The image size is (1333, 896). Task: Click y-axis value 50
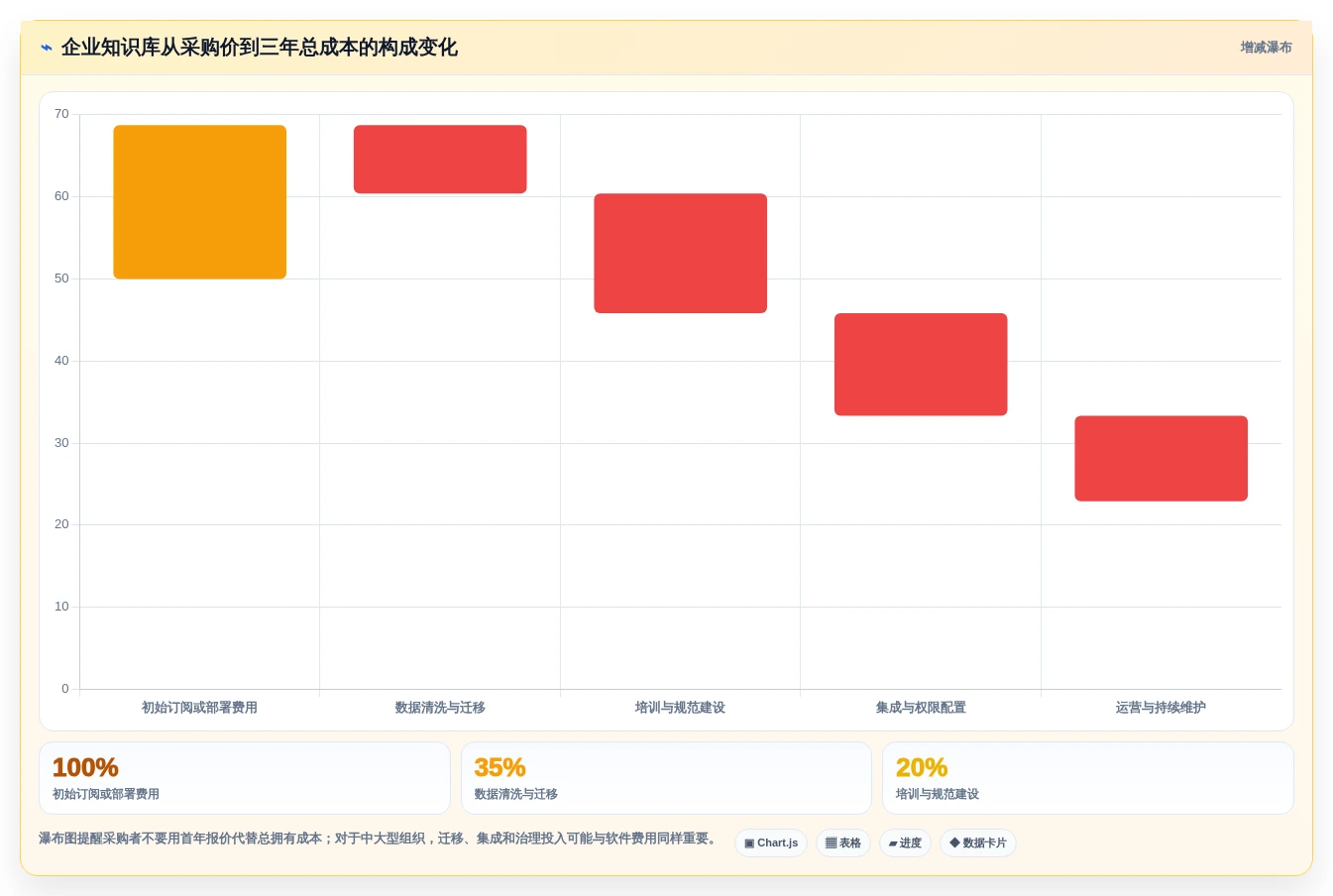pos(61,279)
